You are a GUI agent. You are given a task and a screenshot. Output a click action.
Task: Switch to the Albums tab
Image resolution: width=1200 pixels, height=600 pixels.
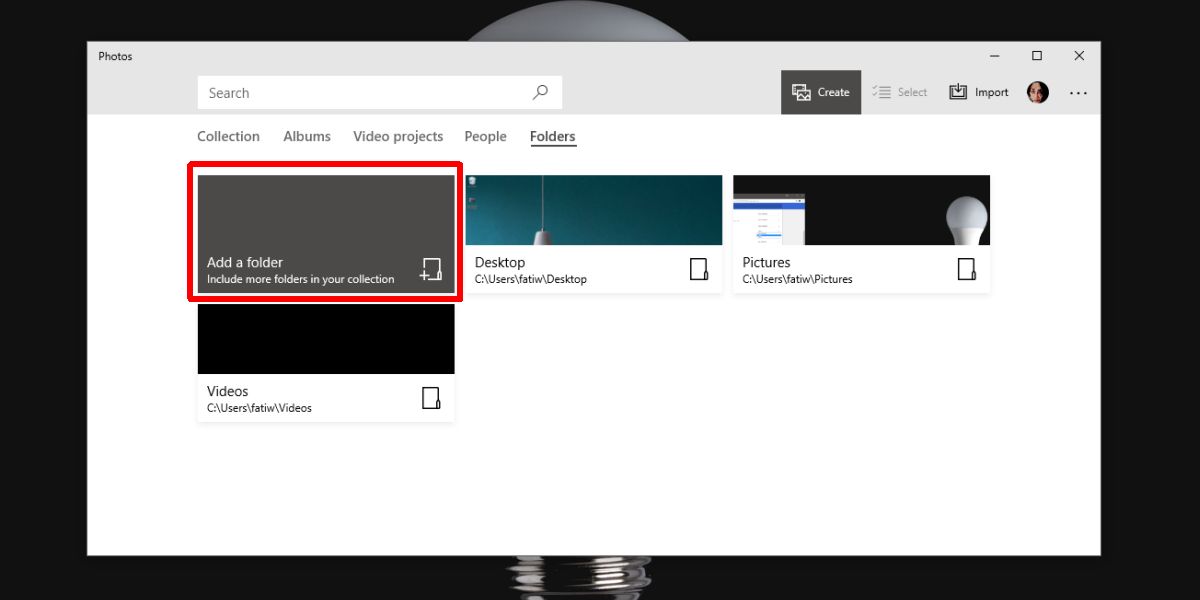click(x=307, y=136)
